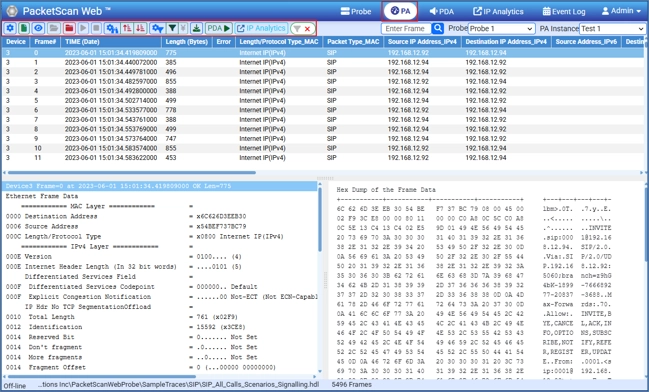
Task: Click the Destination IP Address_IPv4 column header
Action: [x=506, y=42]
